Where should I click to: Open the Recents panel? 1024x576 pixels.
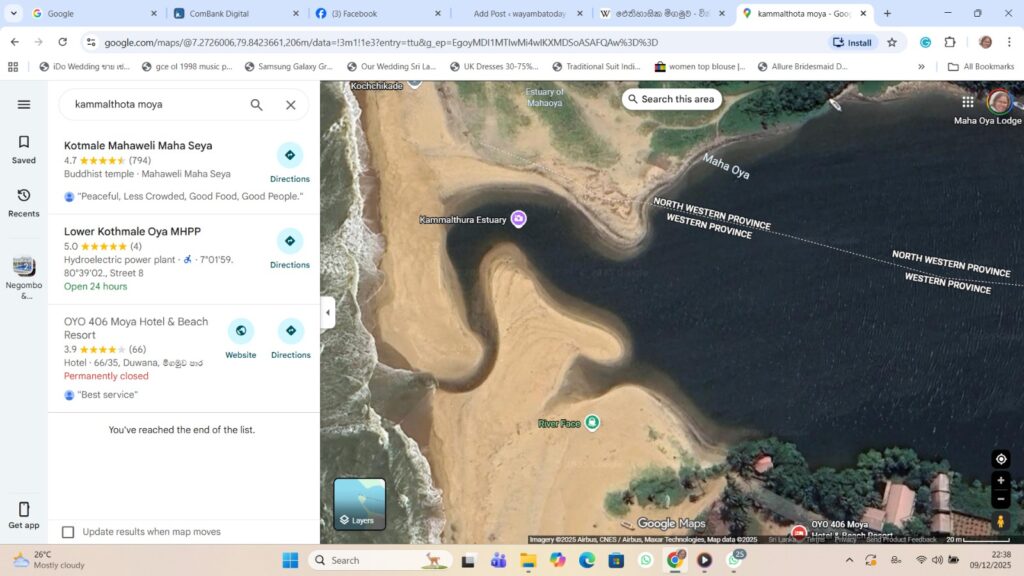24,202
